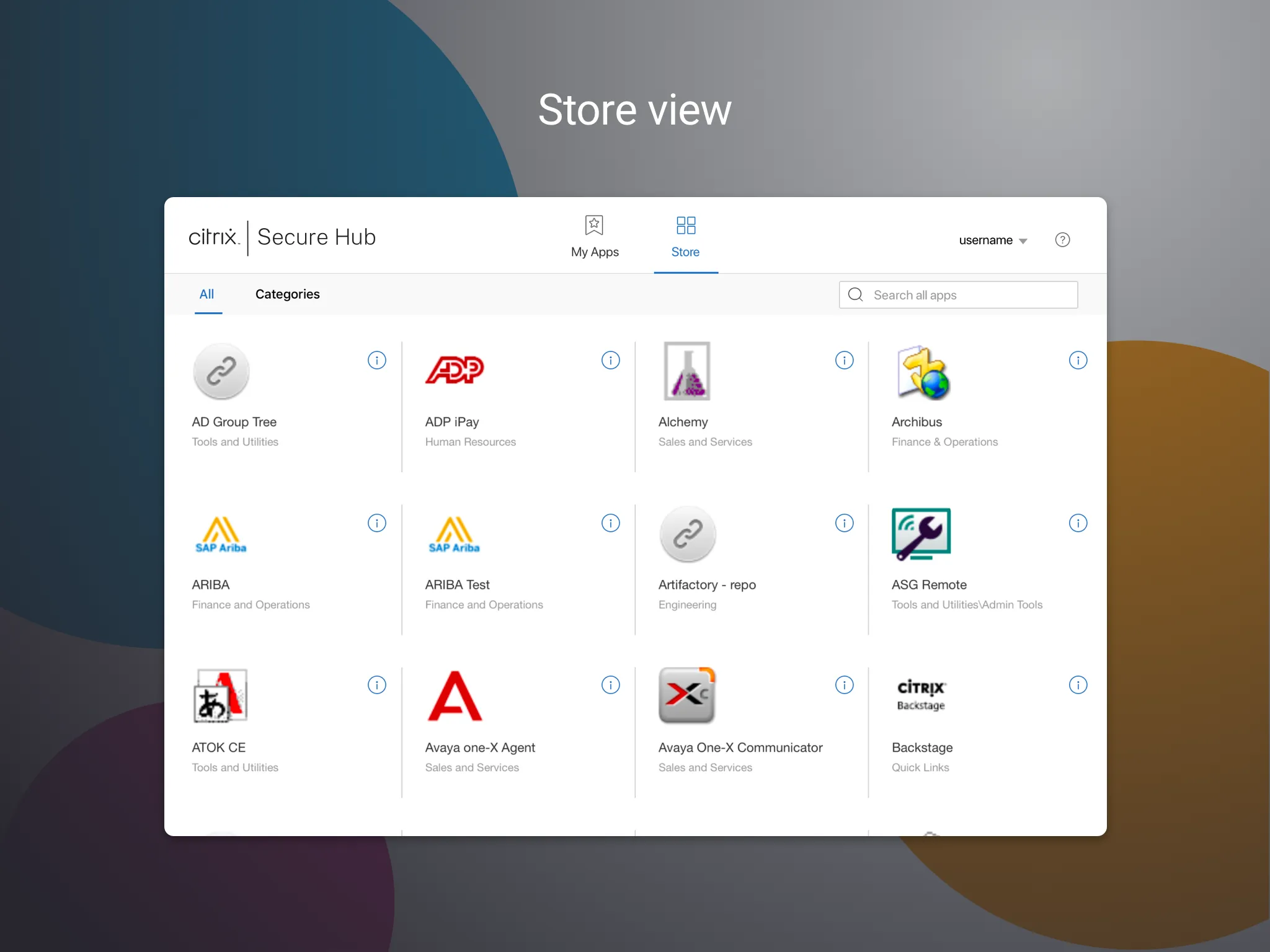Image resolution: width=1270 pixels, height=952 pixels.
Task: View info for ARIBA Test app
Action: (609, 521)
